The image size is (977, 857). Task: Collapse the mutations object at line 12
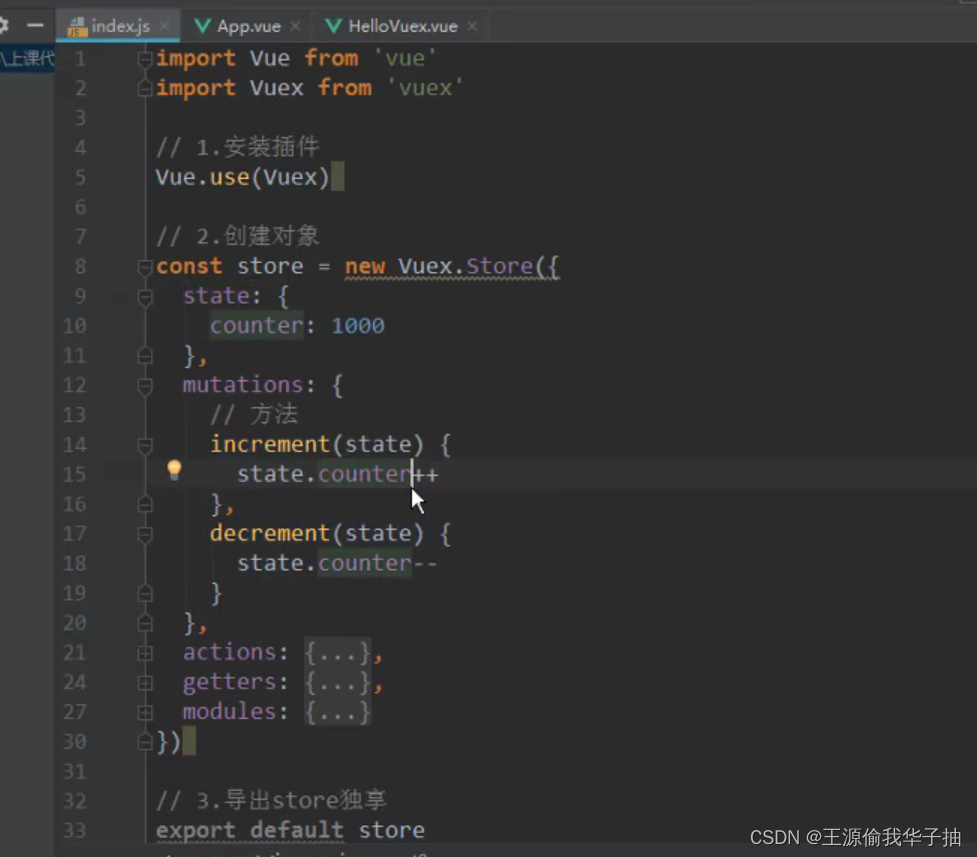145,386
